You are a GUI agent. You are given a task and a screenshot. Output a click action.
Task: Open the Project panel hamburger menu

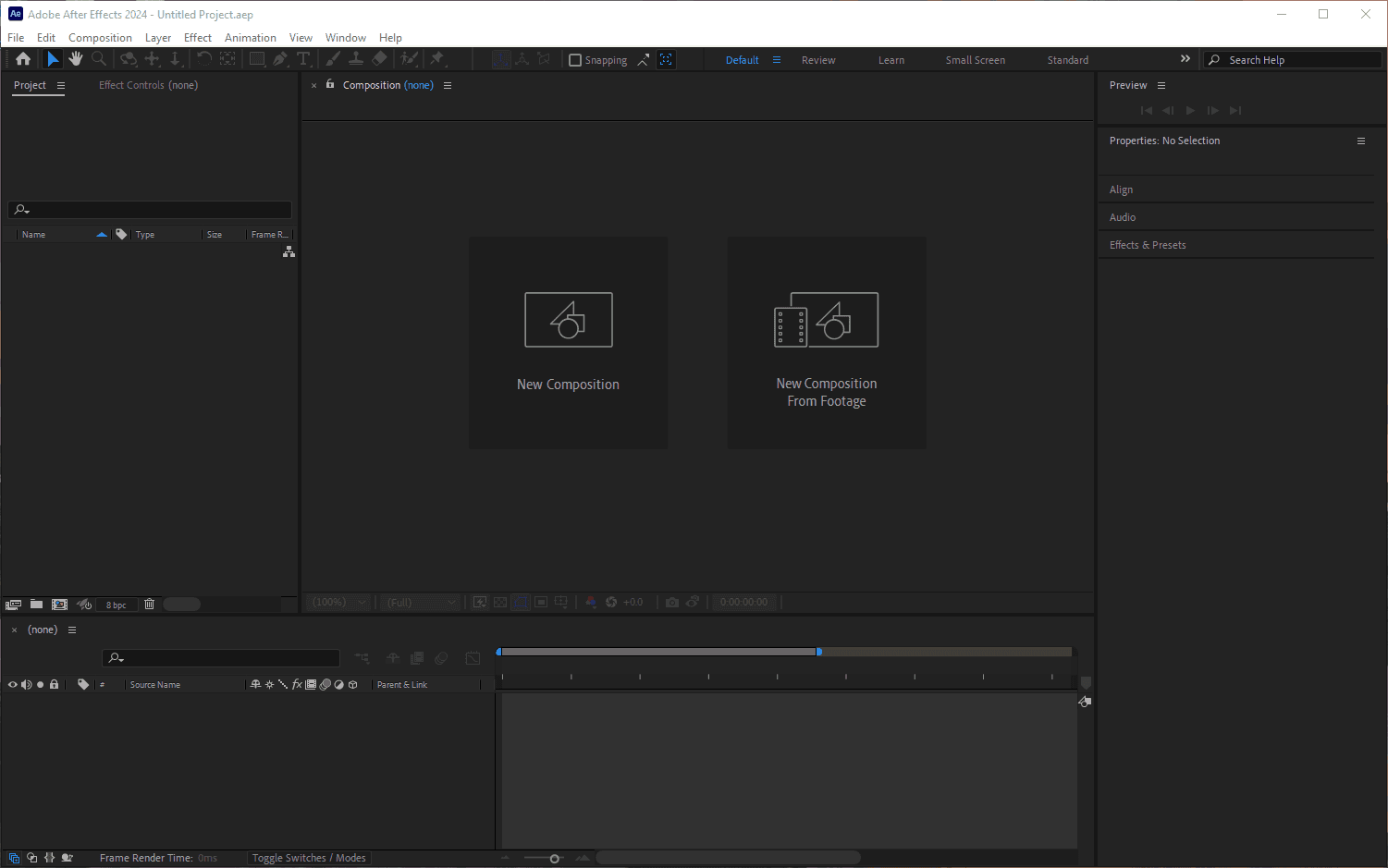pos(61,85)
